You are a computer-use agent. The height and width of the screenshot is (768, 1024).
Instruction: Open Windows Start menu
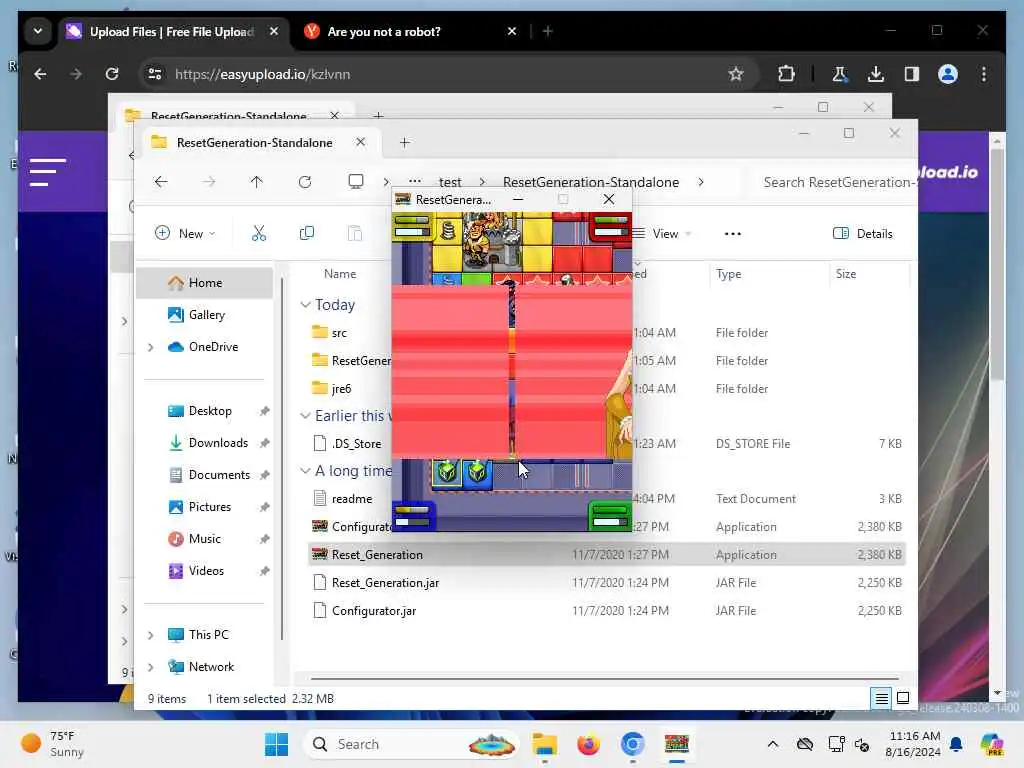[x=276, y=744]
